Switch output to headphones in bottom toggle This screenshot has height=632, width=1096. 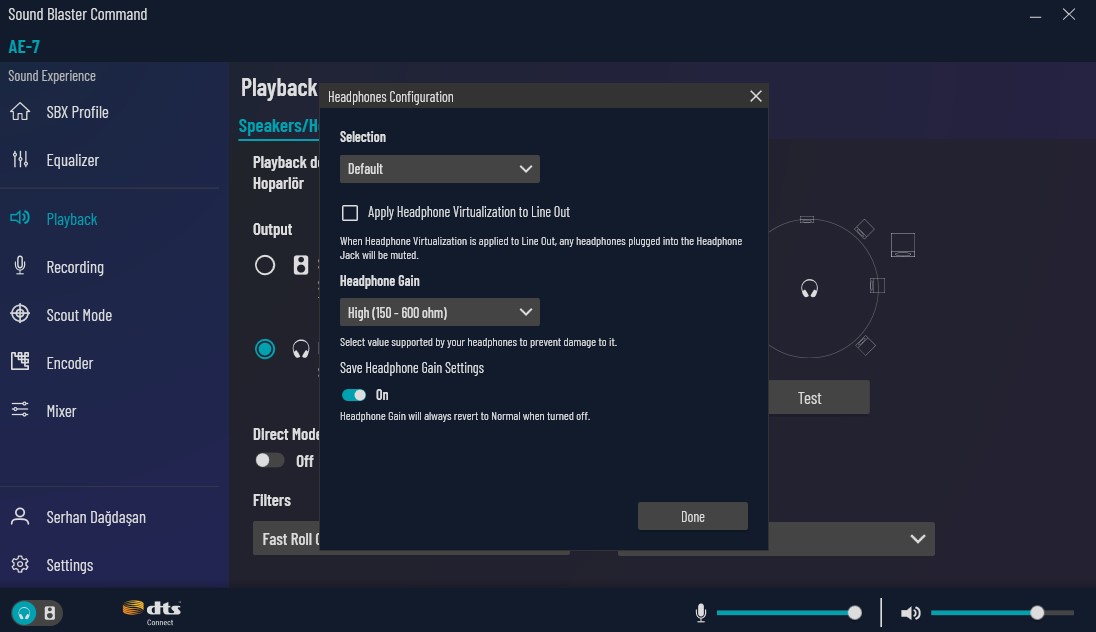point(24,613)
